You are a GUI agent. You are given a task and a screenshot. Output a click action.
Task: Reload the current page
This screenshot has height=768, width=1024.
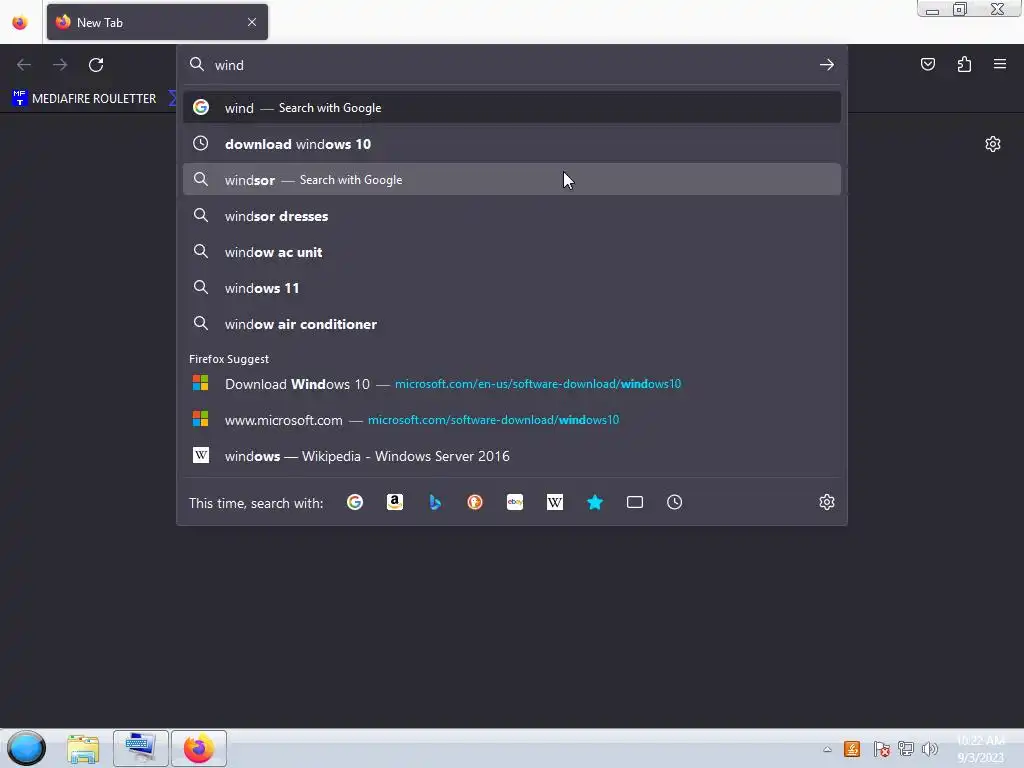pos(96,65)
